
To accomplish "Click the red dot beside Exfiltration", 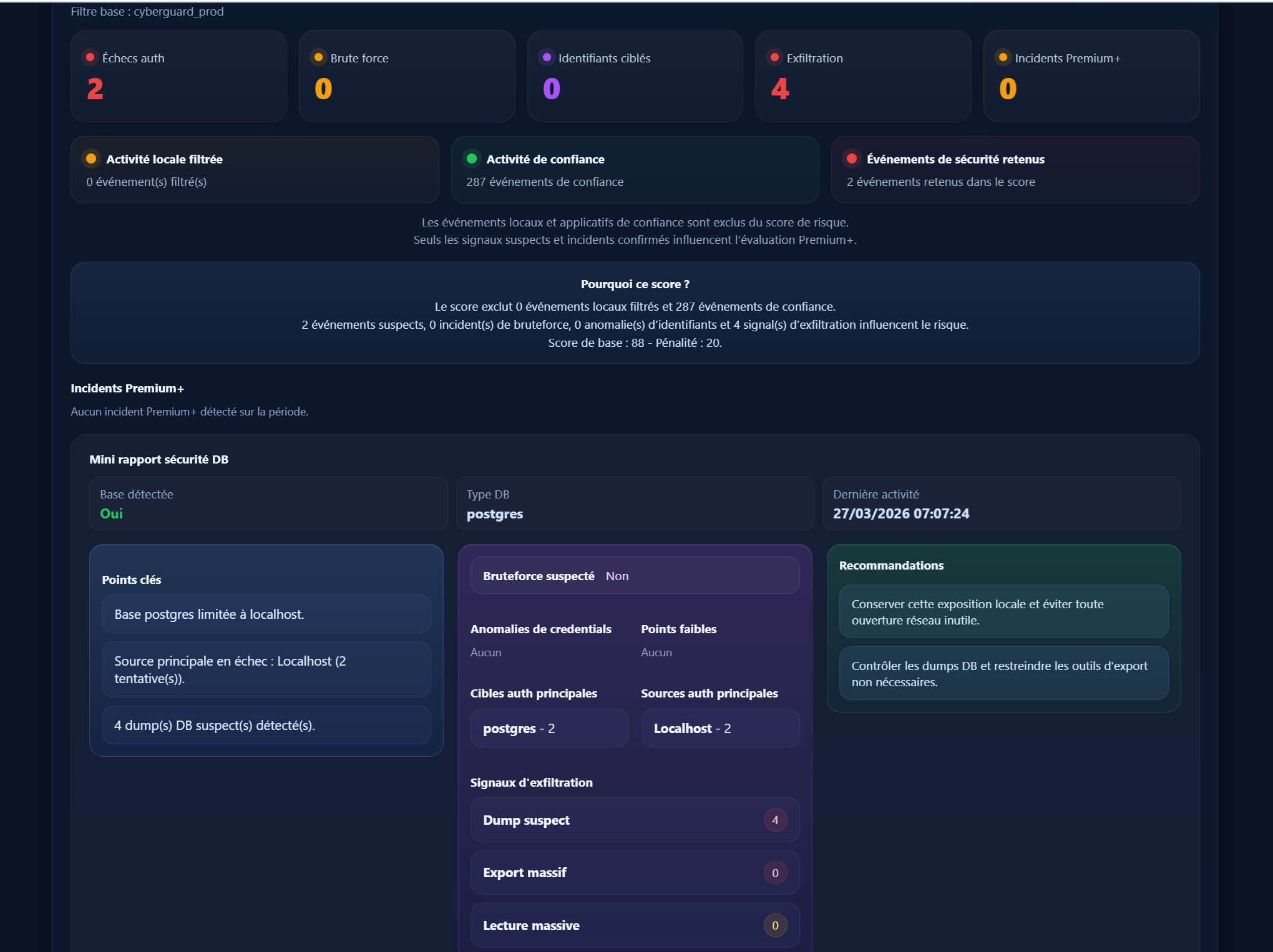I will (x=774, y=57).
